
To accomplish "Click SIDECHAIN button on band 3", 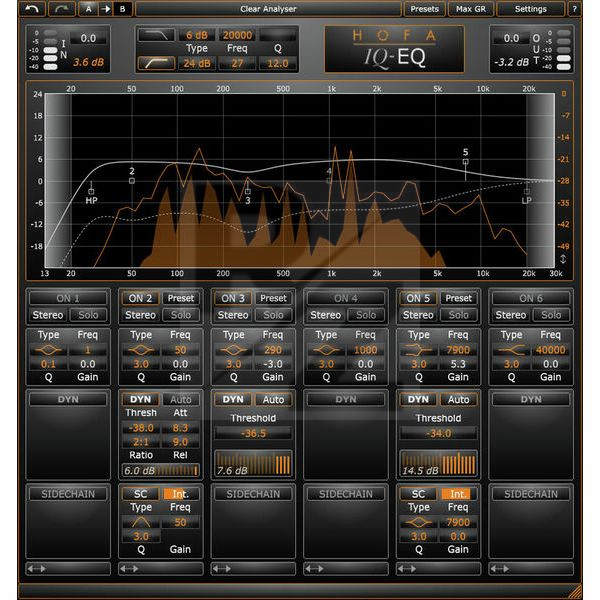I will pyautogui.click(x=253, y=494).
